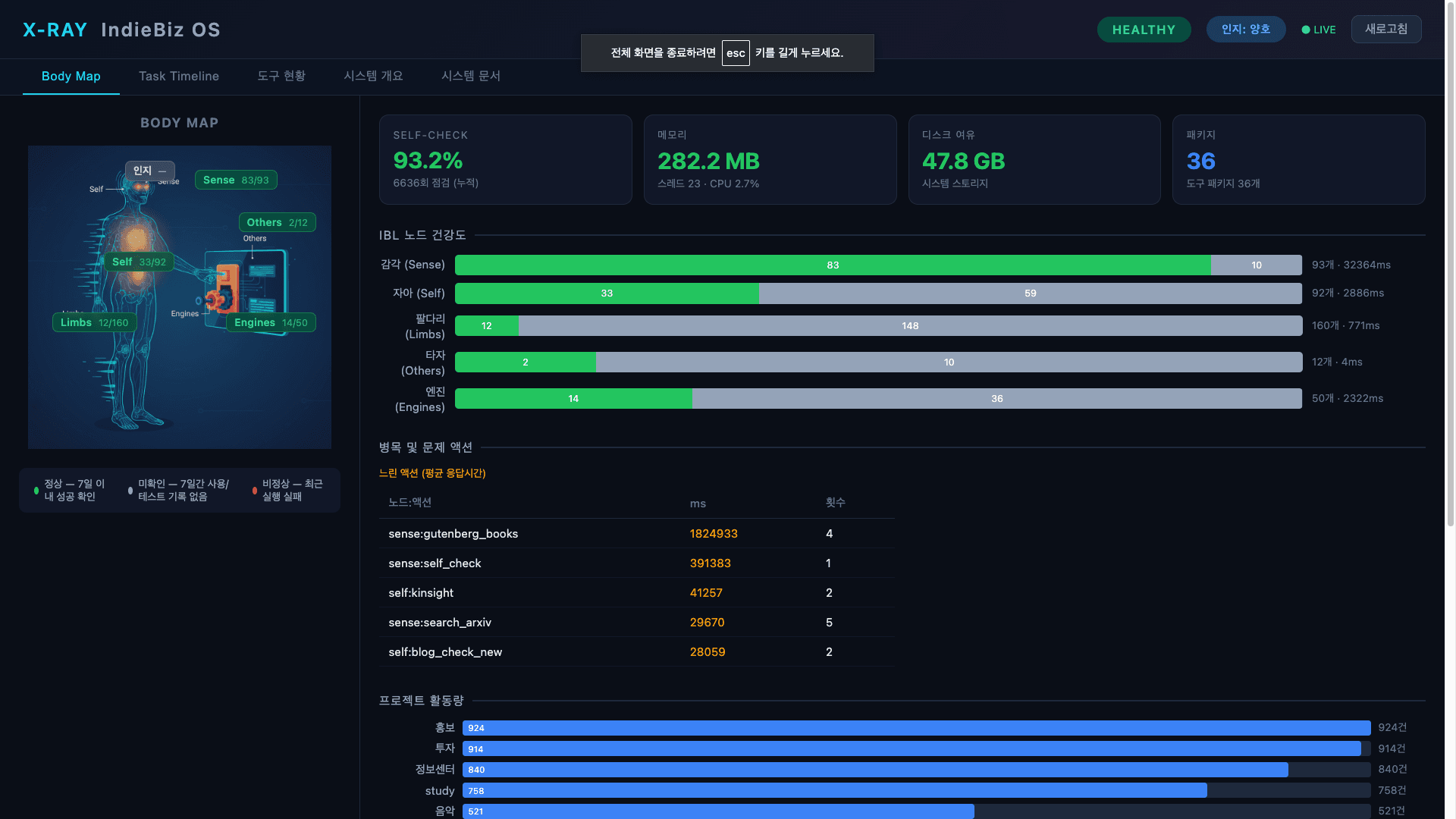Expand the 프로젝트 활동량 section

point(422,701)
